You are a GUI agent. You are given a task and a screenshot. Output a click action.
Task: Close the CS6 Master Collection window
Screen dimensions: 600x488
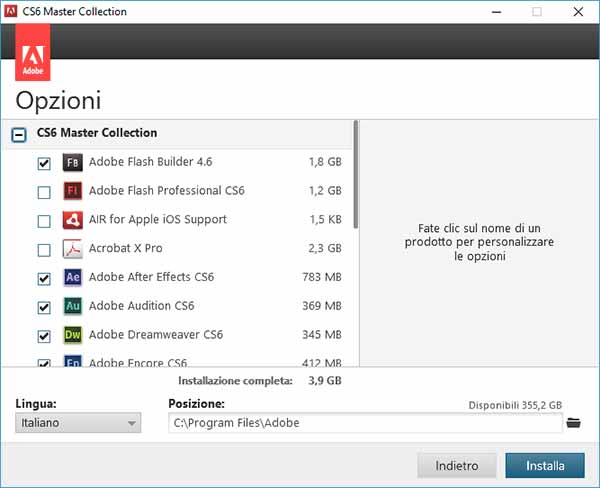pos(578,12)
